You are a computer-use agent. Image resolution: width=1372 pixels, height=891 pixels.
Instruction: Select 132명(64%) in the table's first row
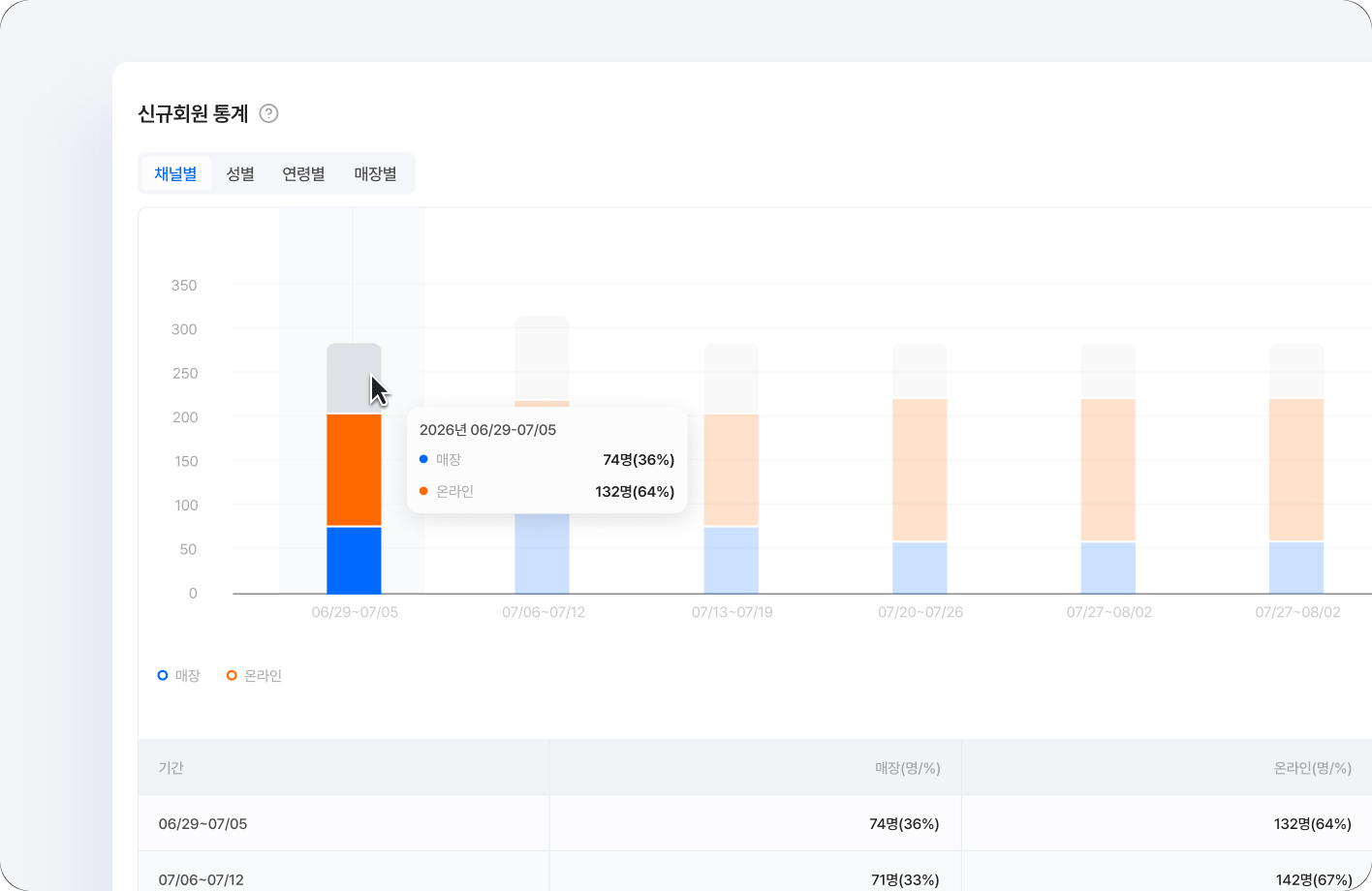(1313, 824)
